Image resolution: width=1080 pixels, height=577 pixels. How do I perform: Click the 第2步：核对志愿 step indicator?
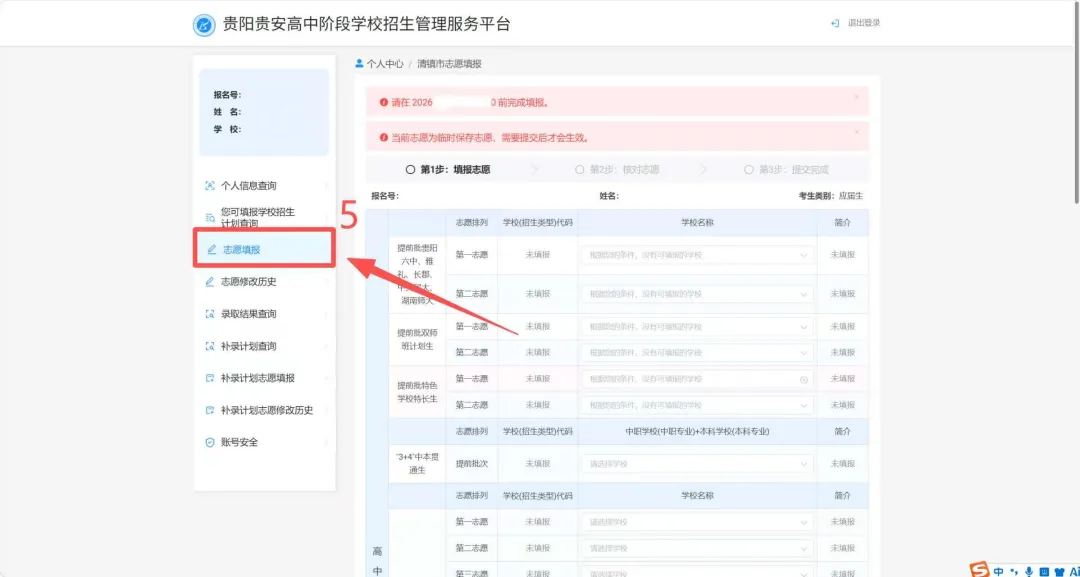click(616, 169)
